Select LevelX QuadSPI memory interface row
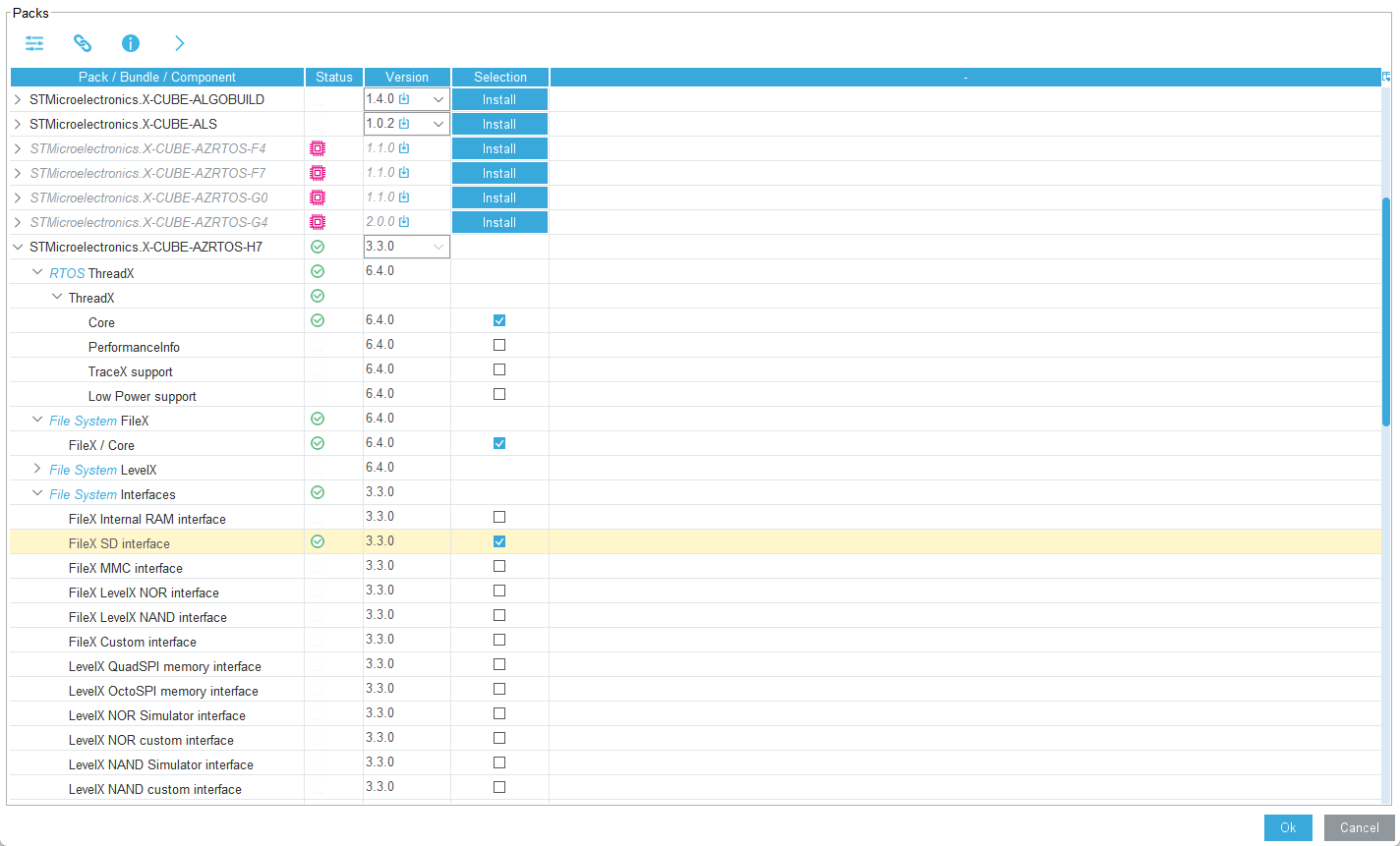This screenshot has height=846, width=1400. coord(695,665)
